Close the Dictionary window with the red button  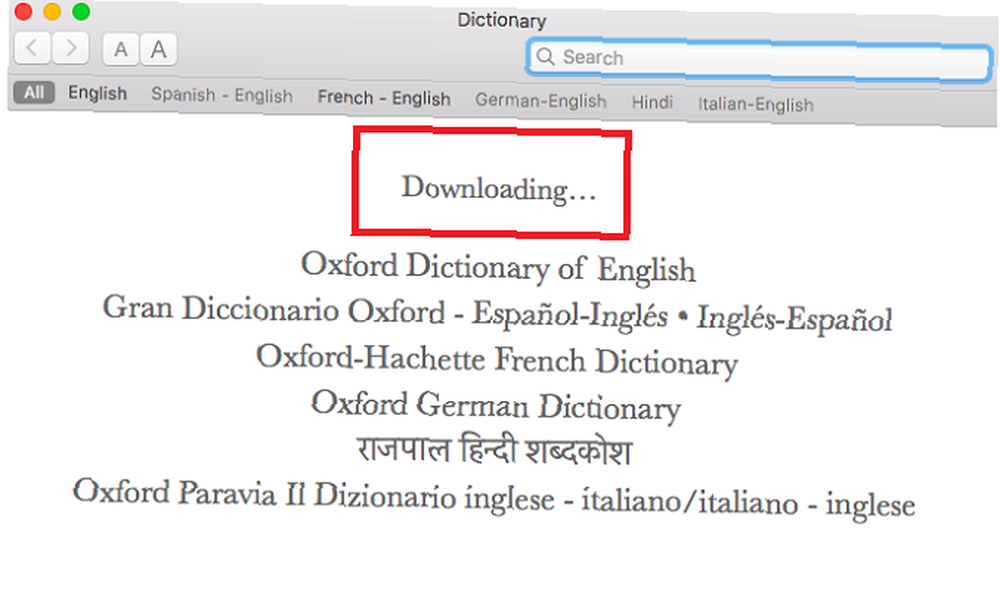24,11
